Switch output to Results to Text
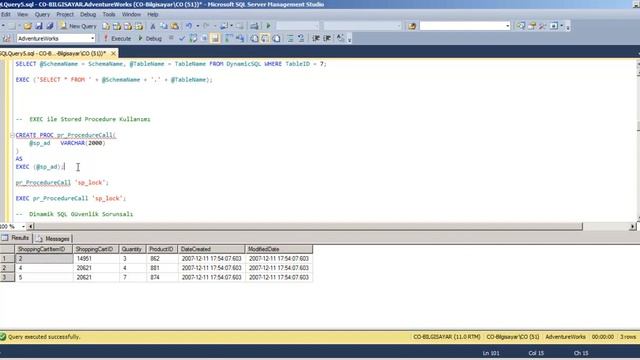640x360 pixels. (254, 38)
